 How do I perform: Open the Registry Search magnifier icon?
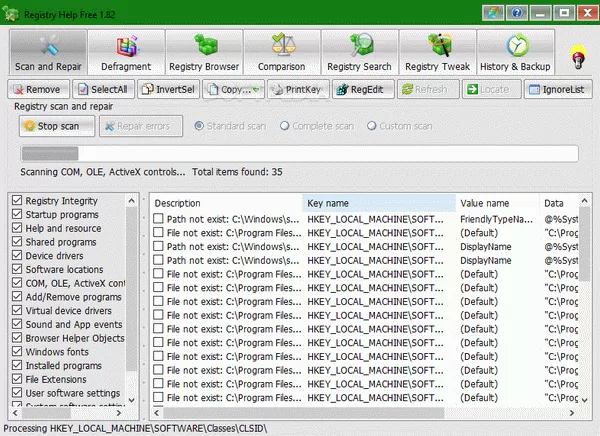362,44
